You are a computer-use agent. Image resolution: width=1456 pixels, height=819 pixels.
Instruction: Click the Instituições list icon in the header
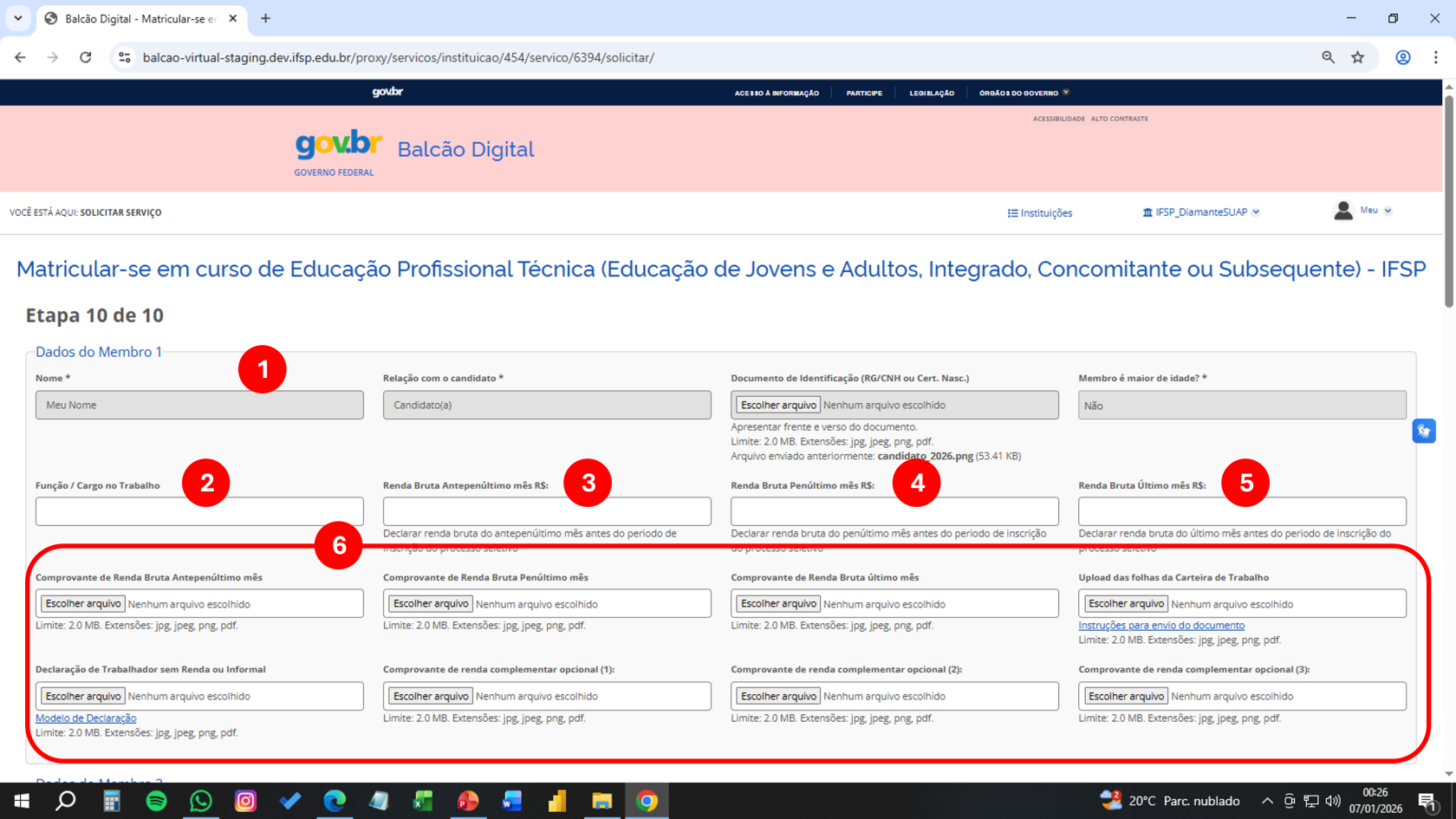tap(1011, 212)
